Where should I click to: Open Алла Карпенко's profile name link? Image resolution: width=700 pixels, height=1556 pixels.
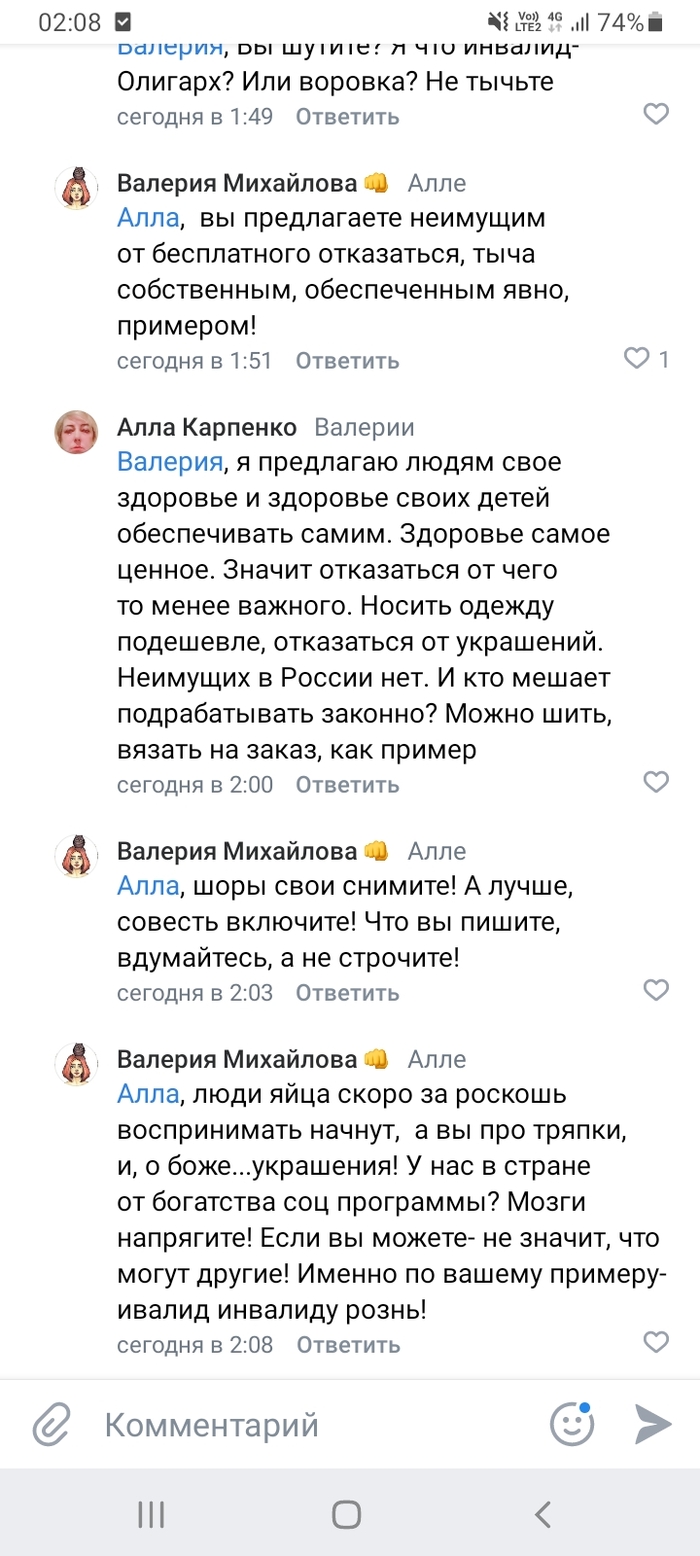click(x=207, y=427)
